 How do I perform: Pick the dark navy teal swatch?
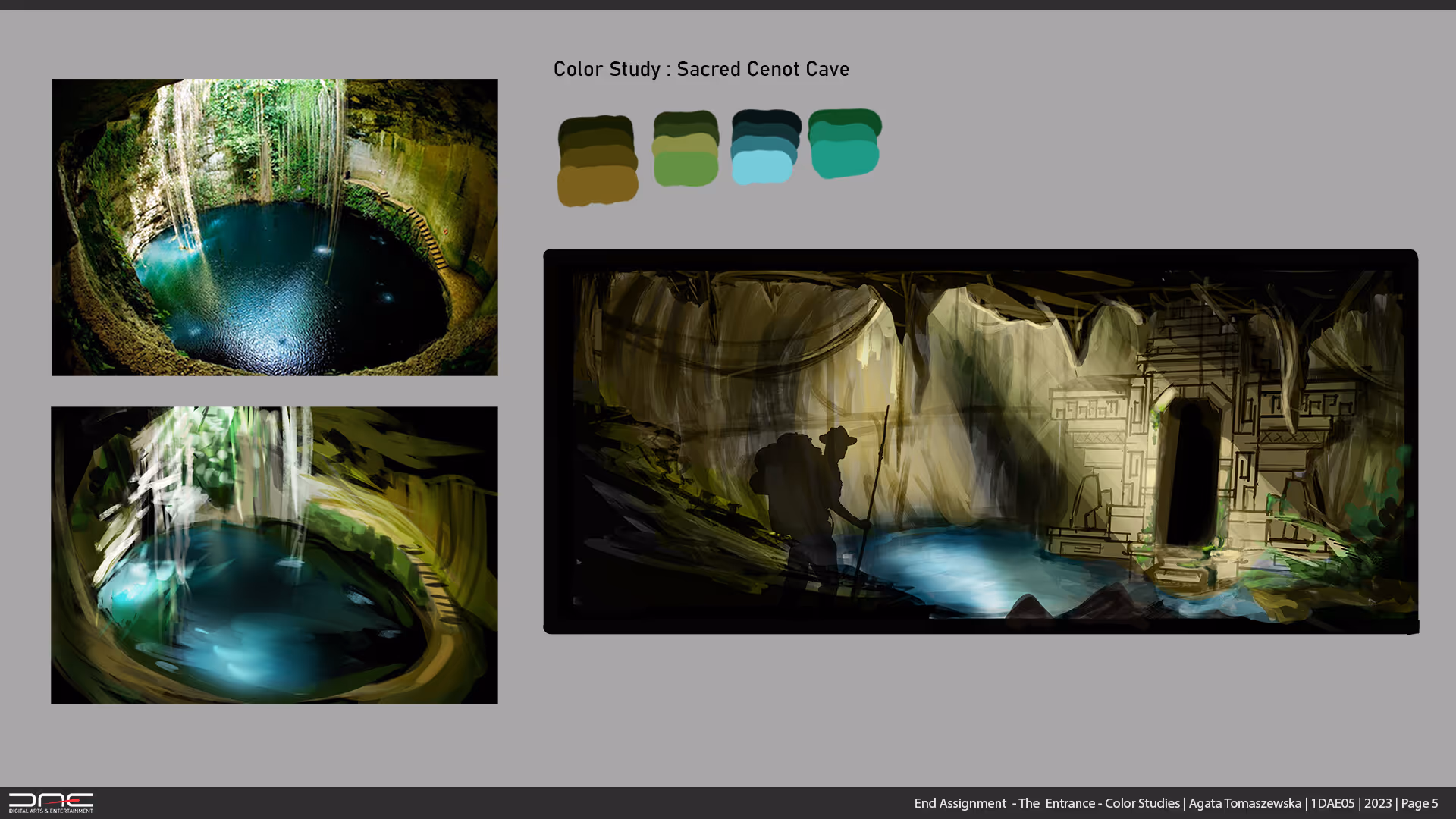766,120
